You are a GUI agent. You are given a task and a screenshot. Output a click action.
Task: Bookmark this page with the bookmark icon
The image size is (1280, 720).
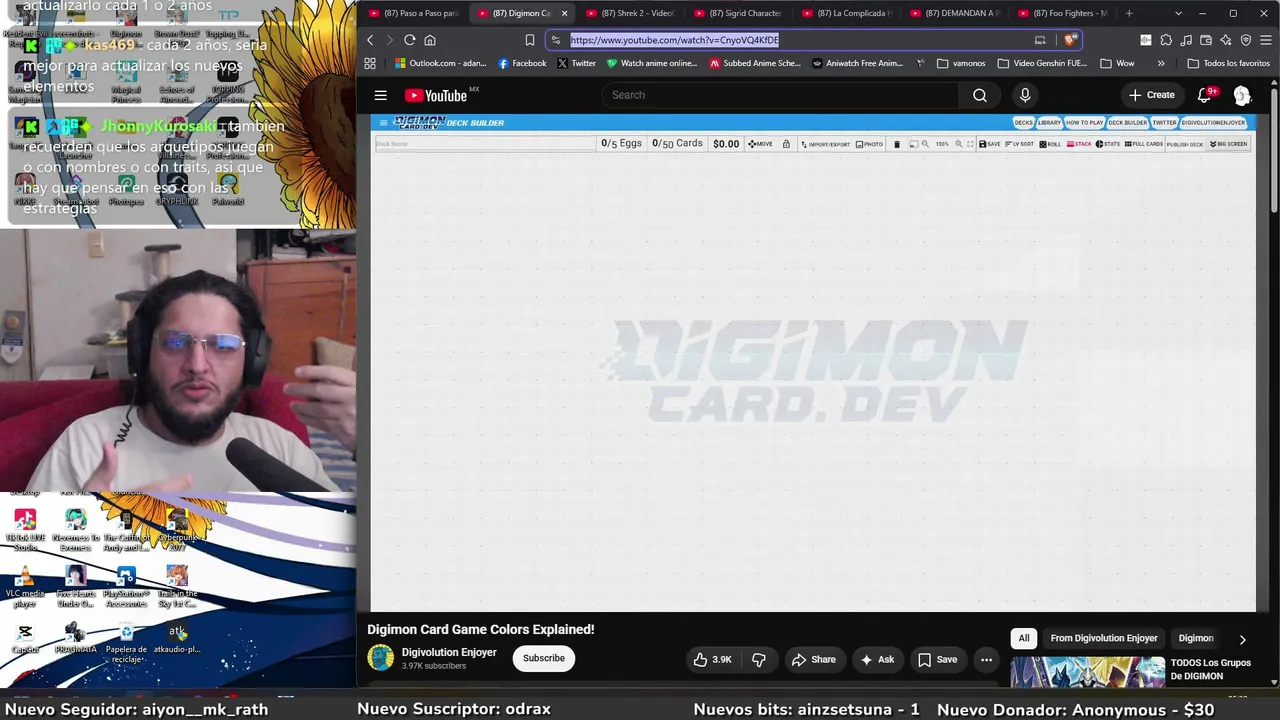[x=530, y=40]
